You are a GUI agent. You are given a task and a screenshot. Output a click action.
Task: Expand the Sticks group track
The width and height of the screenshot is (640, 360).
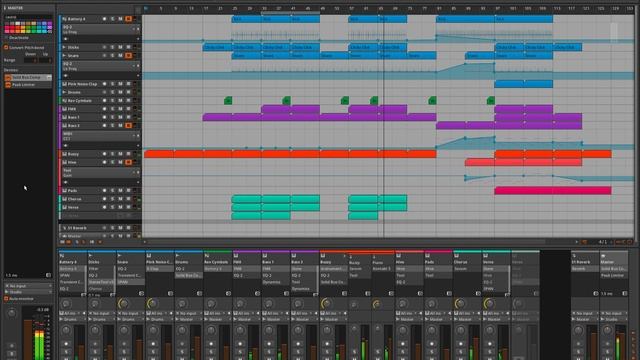point(64,47)
